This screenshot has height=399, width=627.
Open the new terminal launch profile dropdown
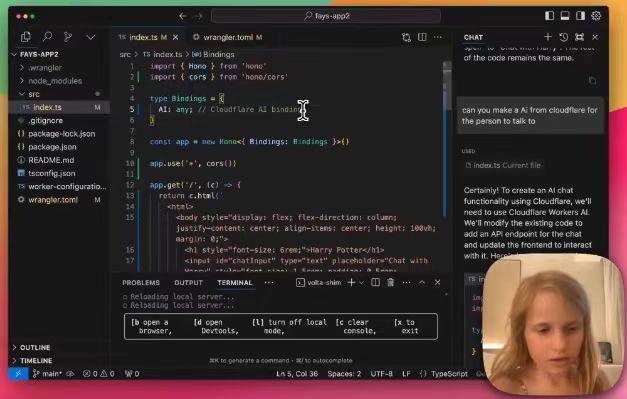(361, 283)
